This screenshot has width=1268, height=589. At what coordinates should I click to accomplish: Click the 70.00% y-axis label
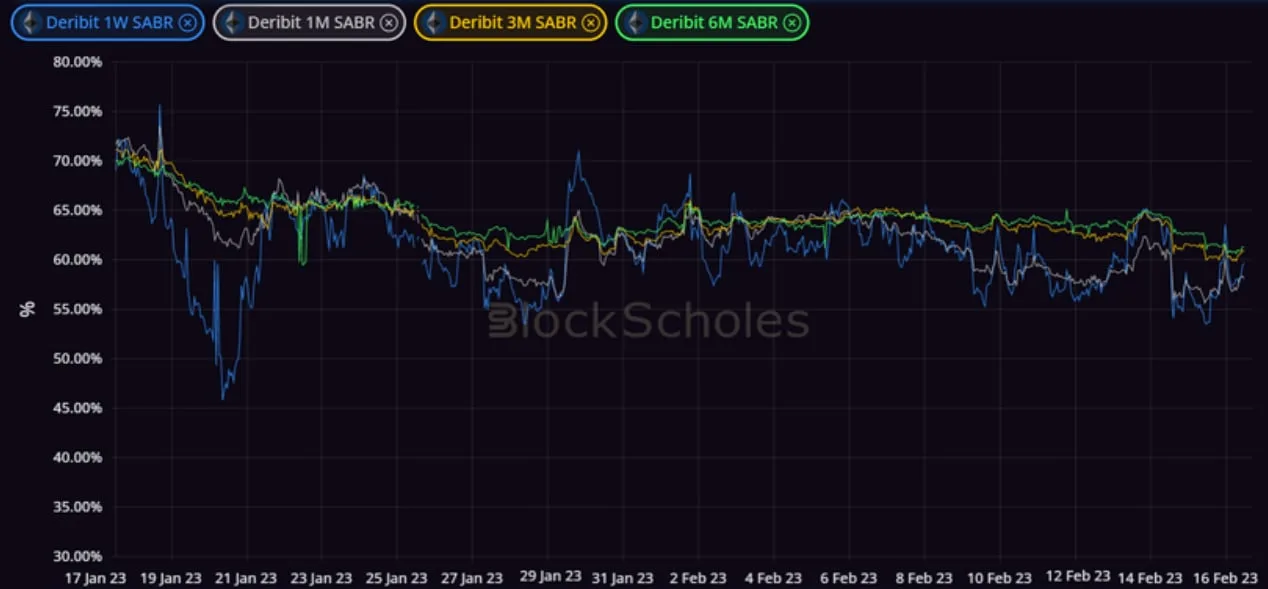78,161
